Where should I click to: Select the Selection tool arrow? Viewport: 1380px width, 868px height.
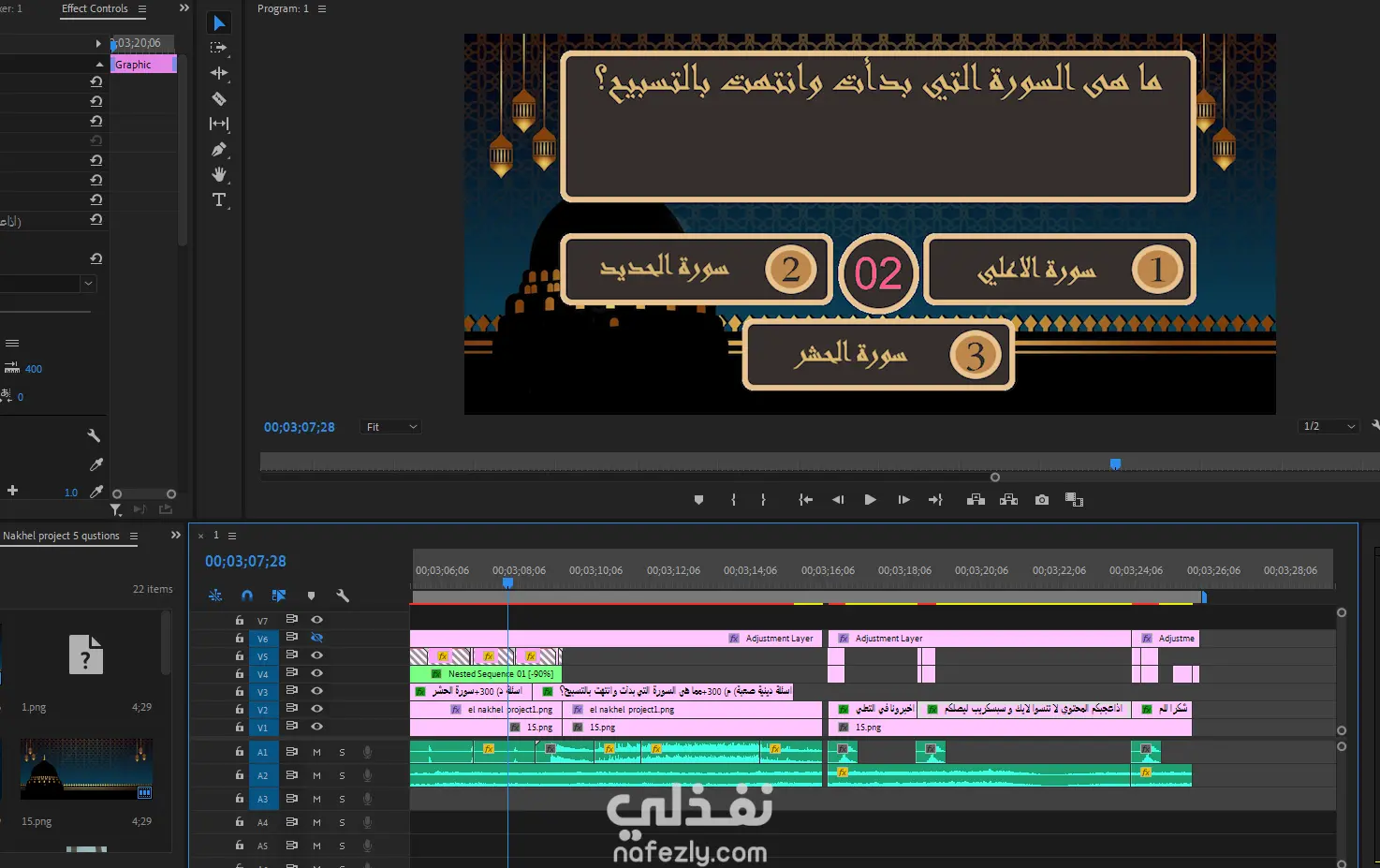[219, 22]
